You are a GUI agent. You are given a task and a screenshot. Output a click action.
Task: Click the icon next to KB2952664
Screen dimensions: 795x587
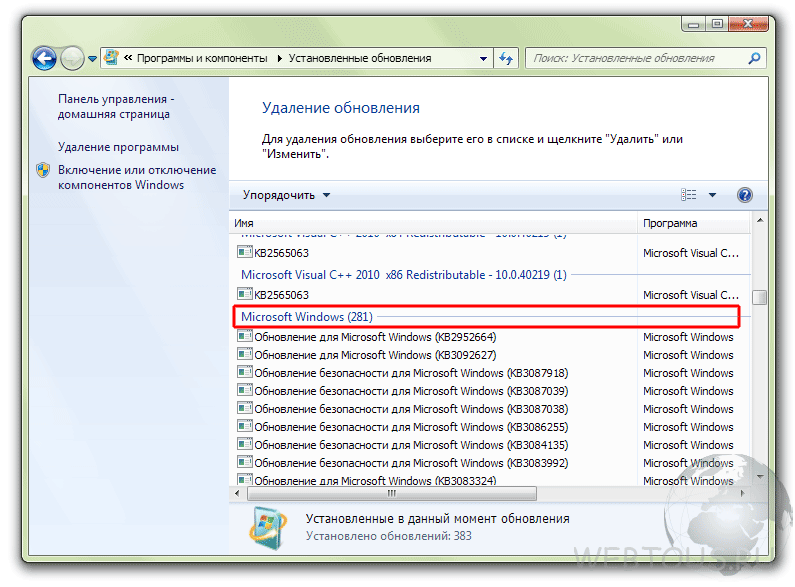pyautogui.click(x=245, y=336)
